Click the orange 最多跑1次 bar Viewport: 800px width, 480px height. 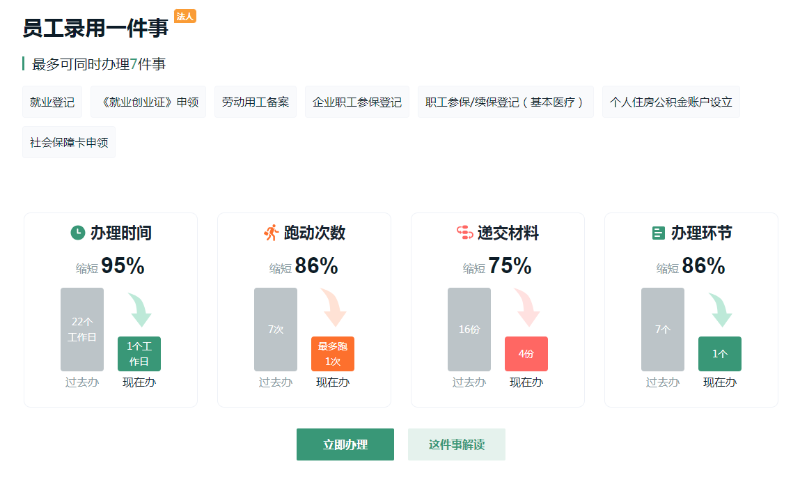333,353
